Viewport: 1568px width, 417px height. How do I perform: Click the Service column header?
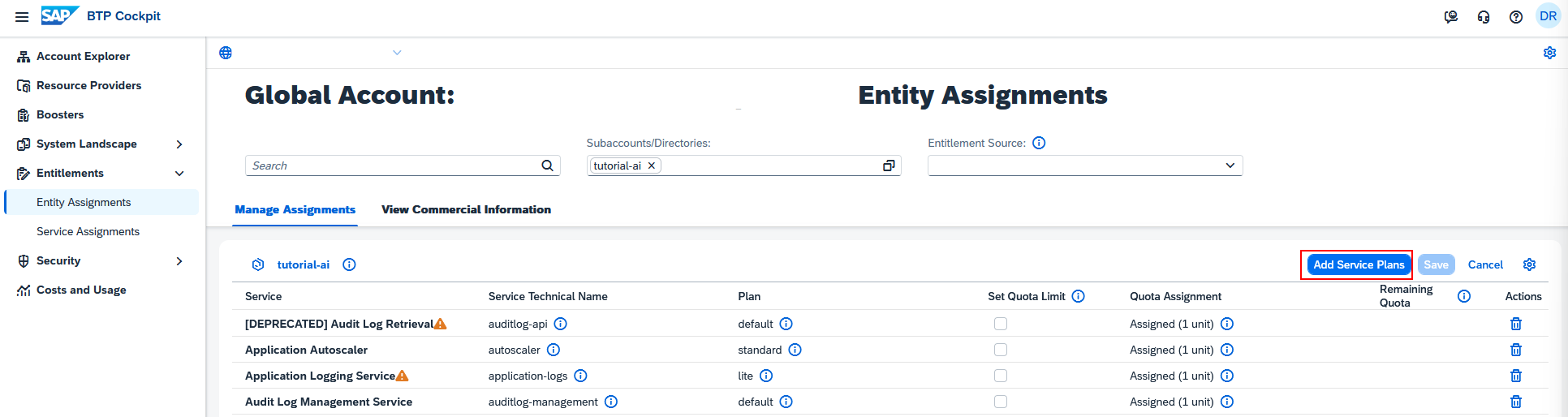tap(264, 296)
